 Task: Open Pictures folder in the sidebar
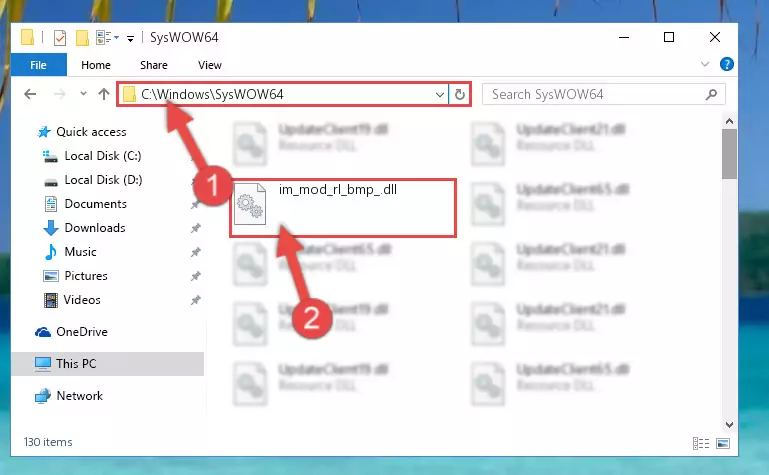pyautogui.click(x=86, y=276)
